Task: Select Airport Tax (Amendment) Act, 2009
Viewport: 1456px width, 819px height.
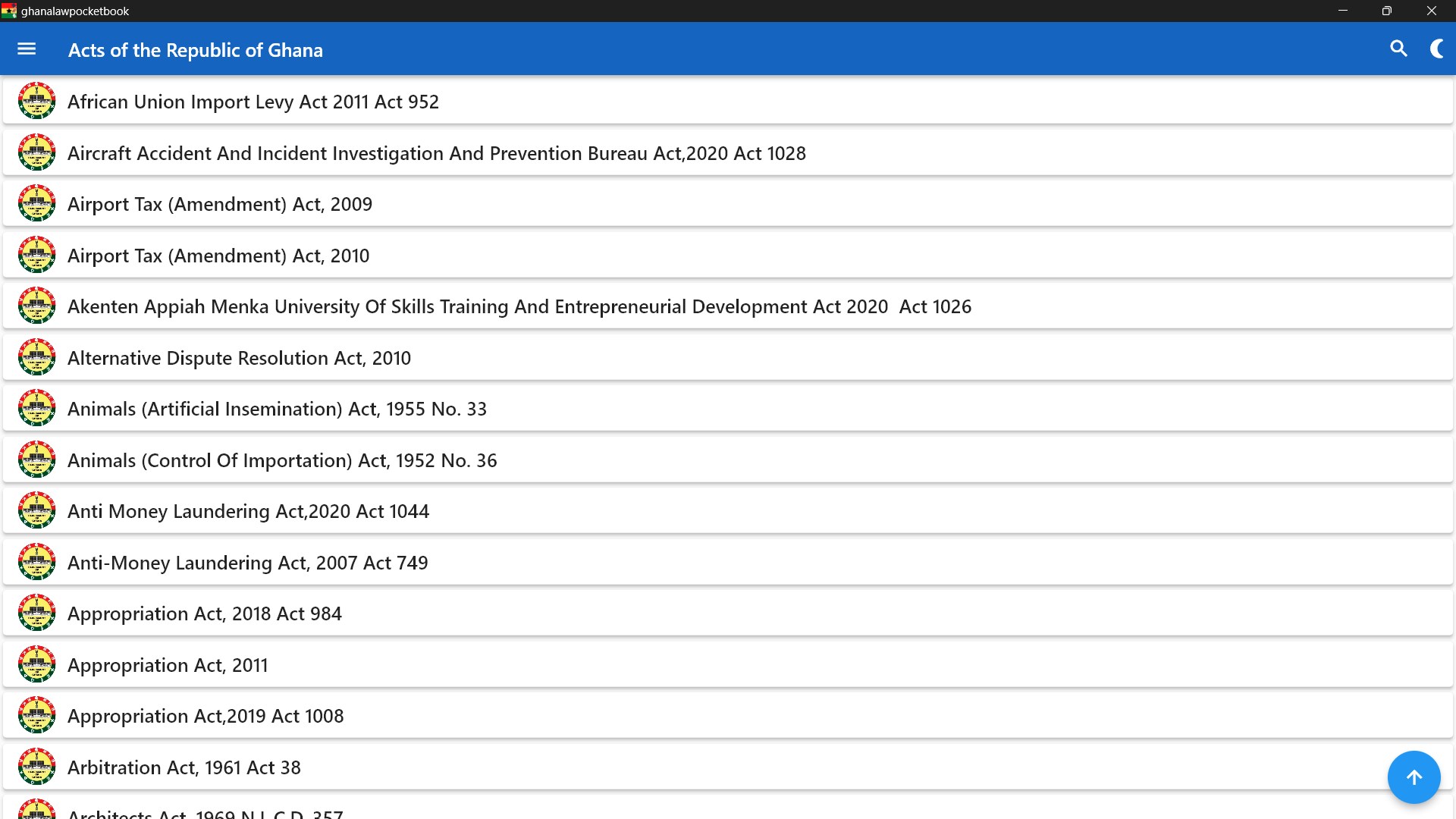Action: point(220,204)
